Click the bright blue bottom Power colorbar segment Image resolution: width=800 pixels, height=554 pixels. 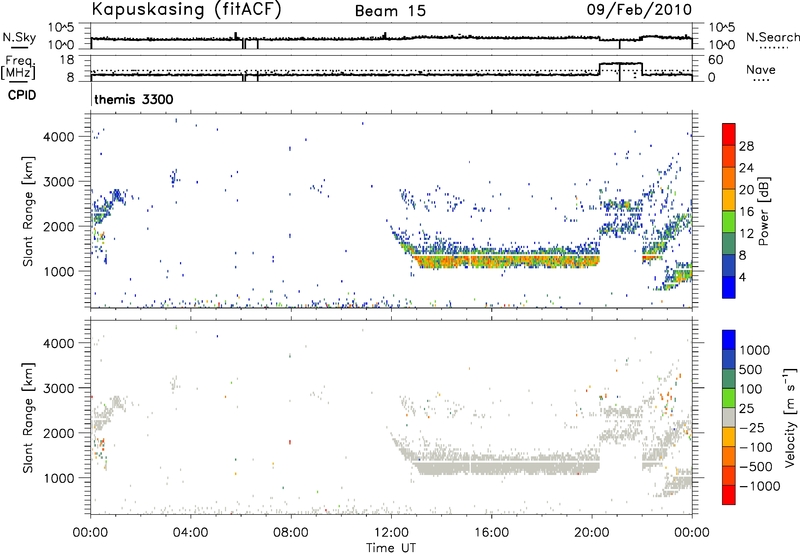pos(729,287)
